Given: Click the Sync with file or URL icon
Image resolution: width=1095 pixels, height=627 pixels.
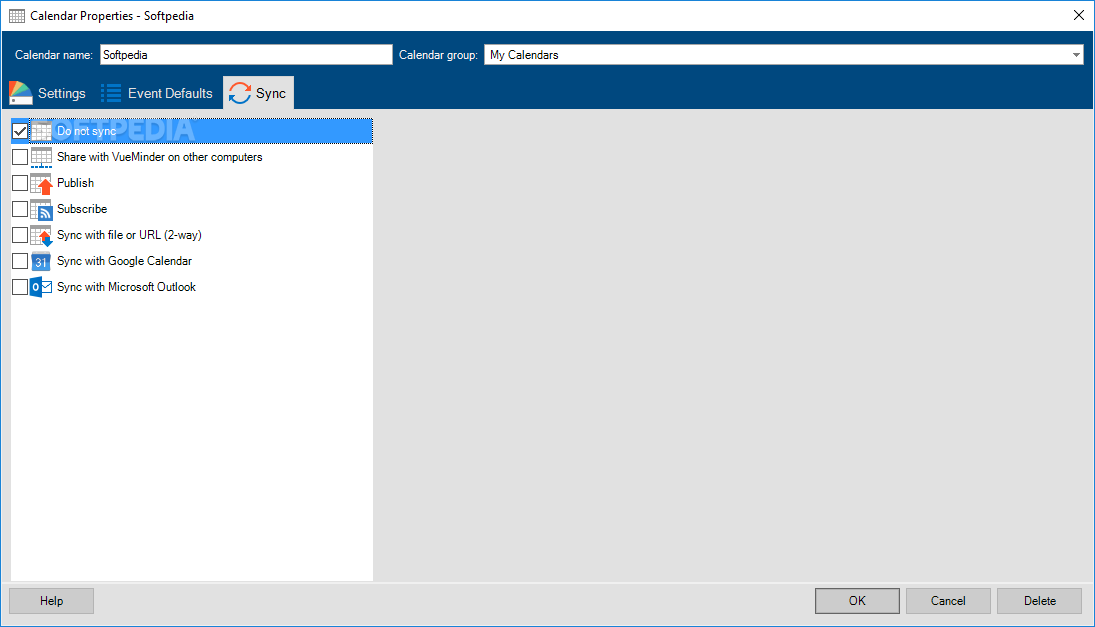Looking at the screenshot, I should click(x=41, y=235).
